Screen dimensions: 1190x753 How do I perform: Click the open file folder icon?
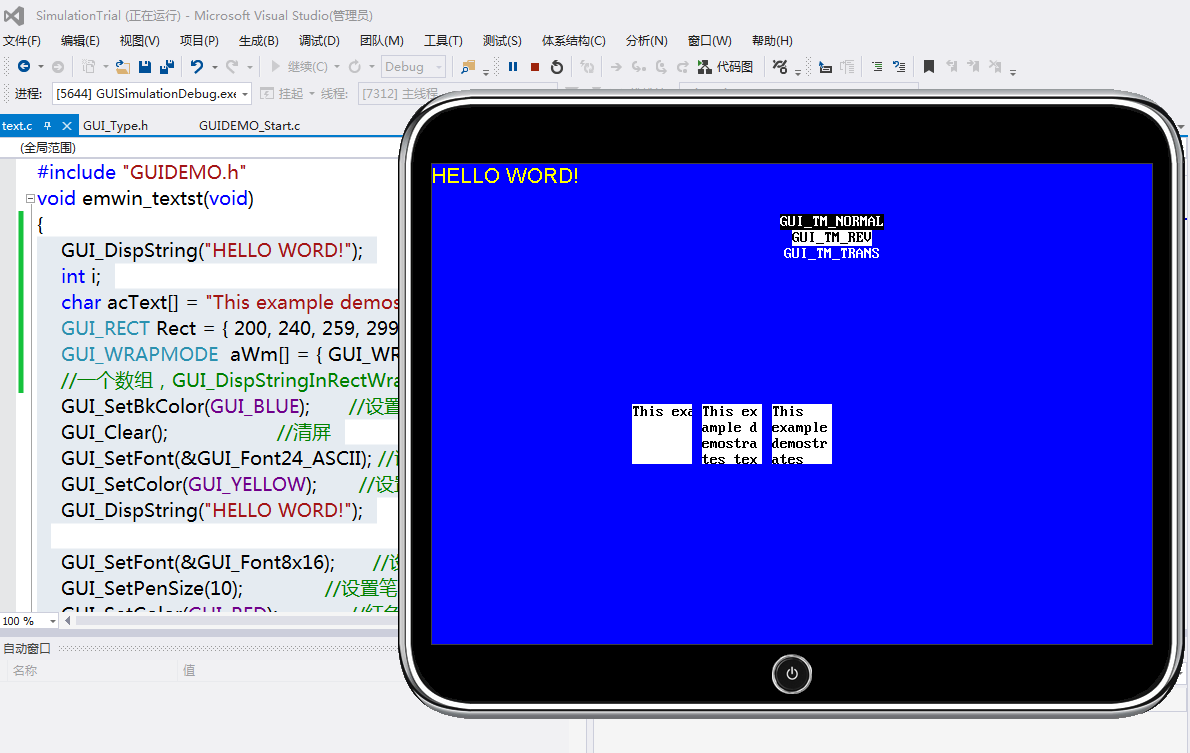pos(122,67)
